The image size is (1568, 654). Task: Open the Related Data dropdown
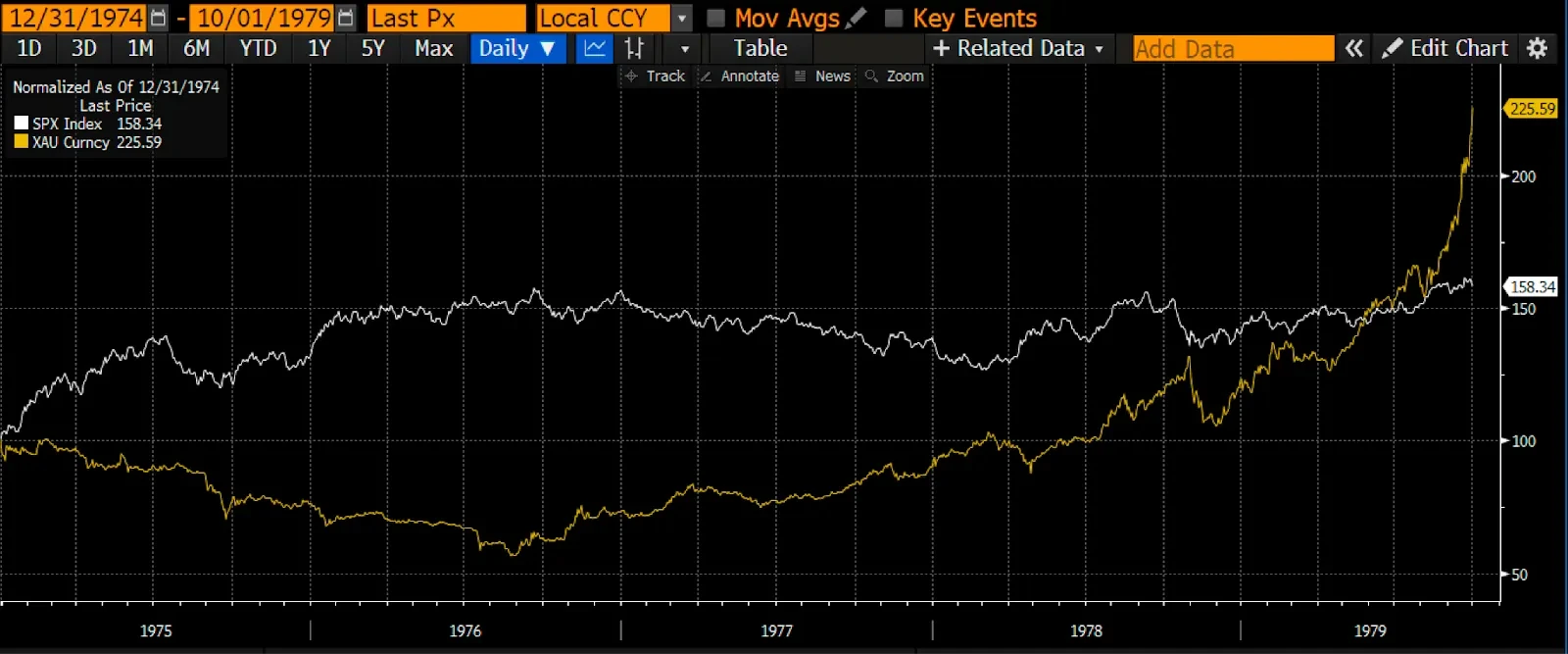click(1018, 48)
